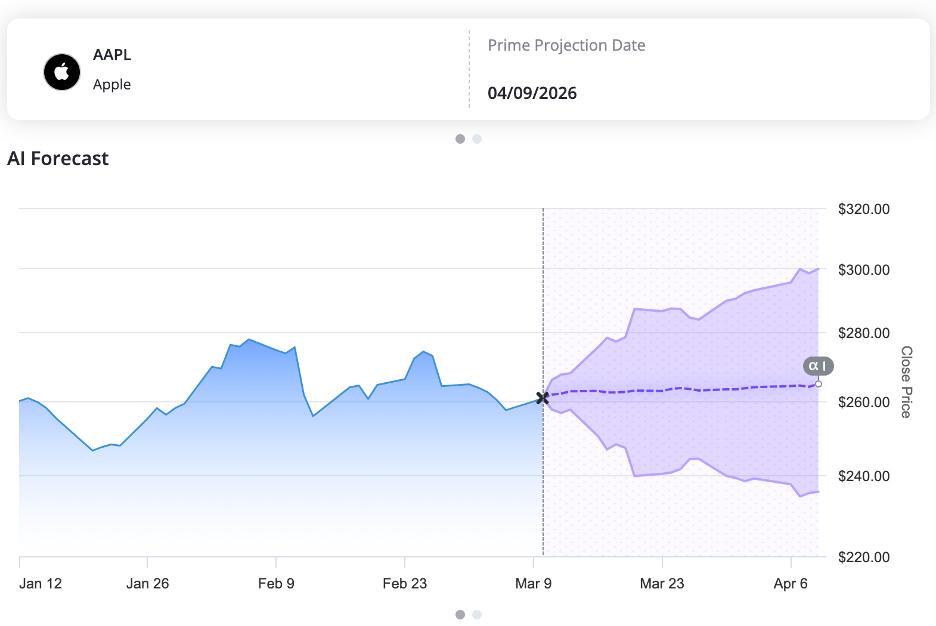
Task: Click the $300.00 price axis label
Action: tap(862, 270)
